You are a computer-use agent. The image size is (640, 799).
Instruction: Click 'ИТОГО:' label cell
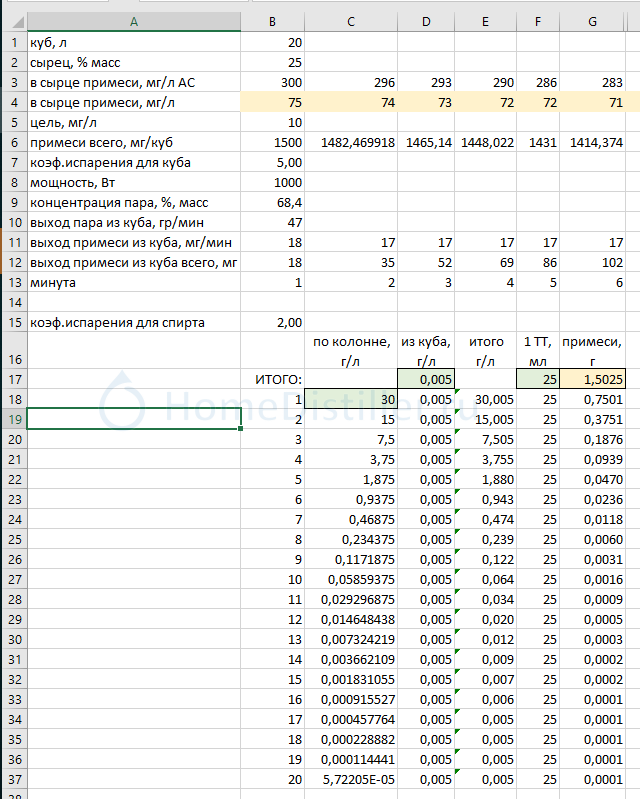(x=273, y=379)
